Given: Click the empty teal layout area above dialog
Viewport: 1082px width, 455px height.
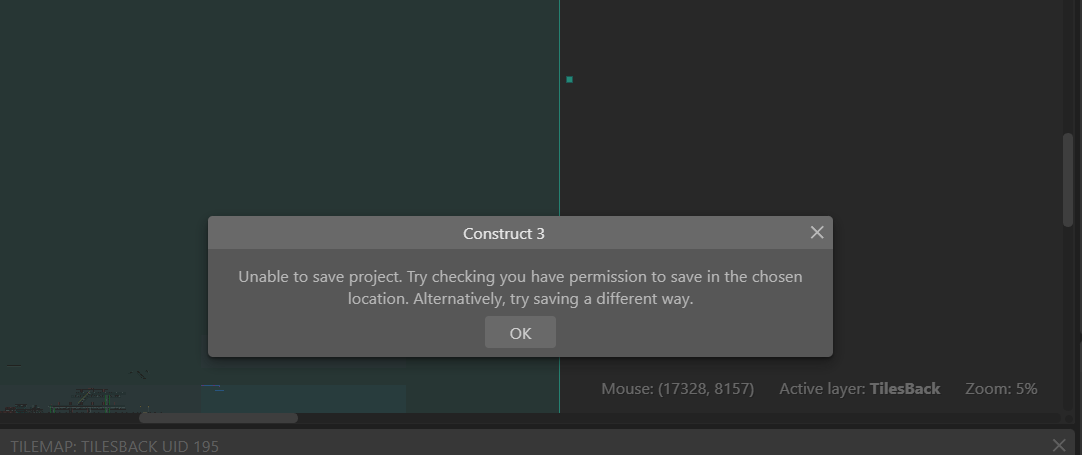Looking at the screenshot, I should click(280, 100).
